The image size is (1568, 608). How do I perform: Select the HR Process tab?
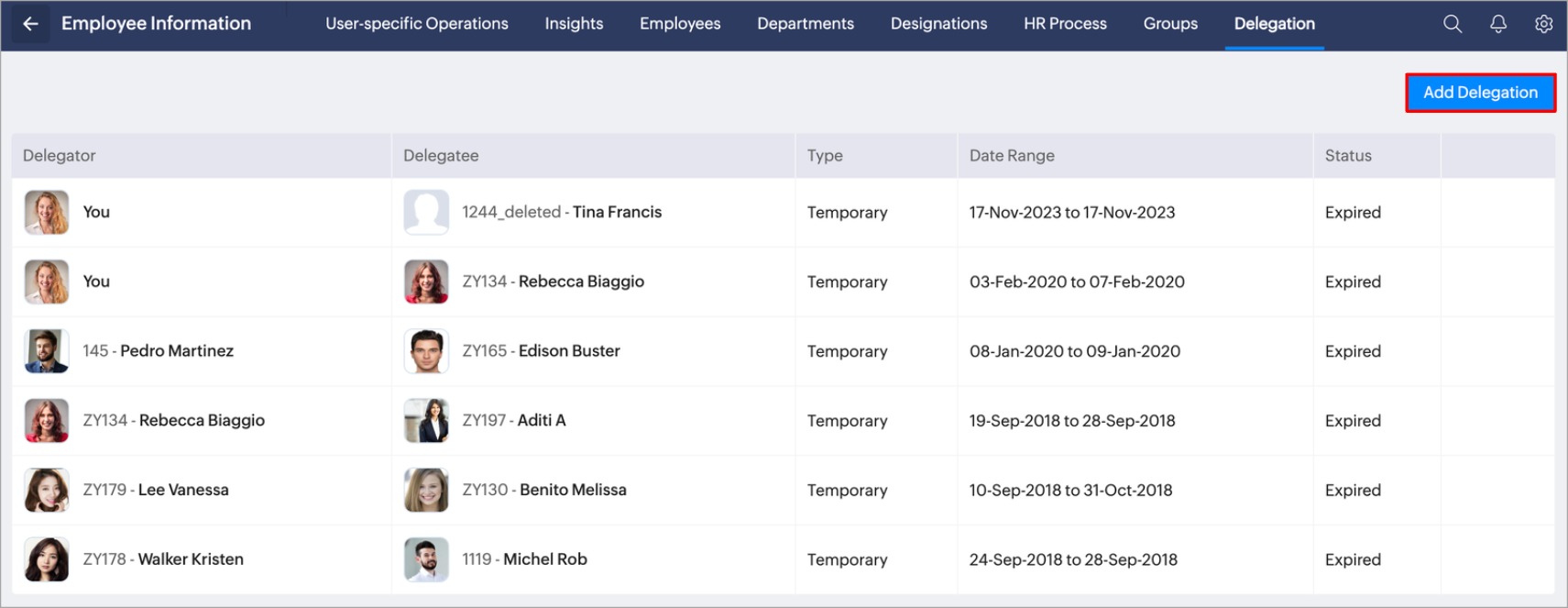pyautogui.click(x=1065, y=24)
